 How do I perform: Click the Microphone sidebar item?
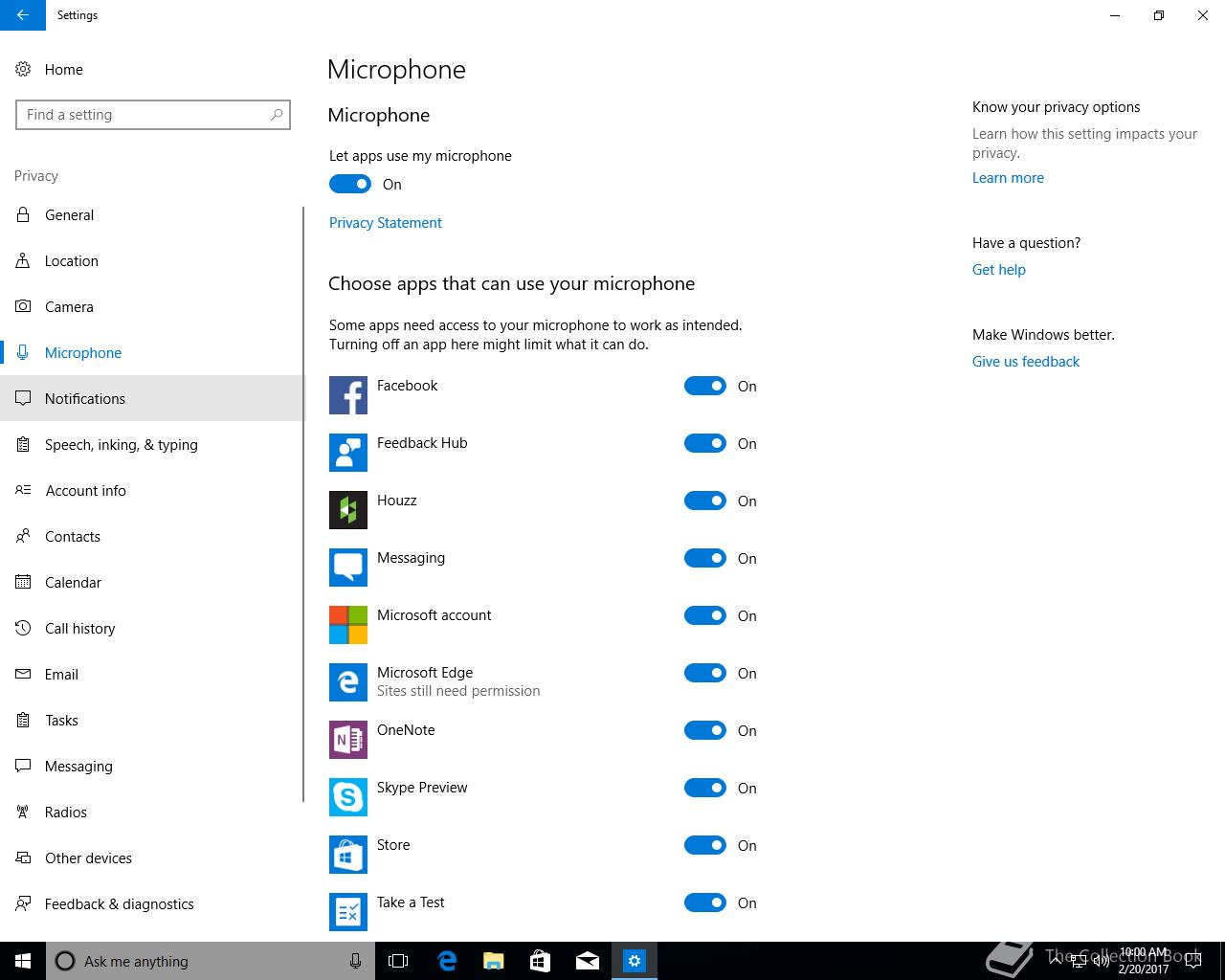151,352
